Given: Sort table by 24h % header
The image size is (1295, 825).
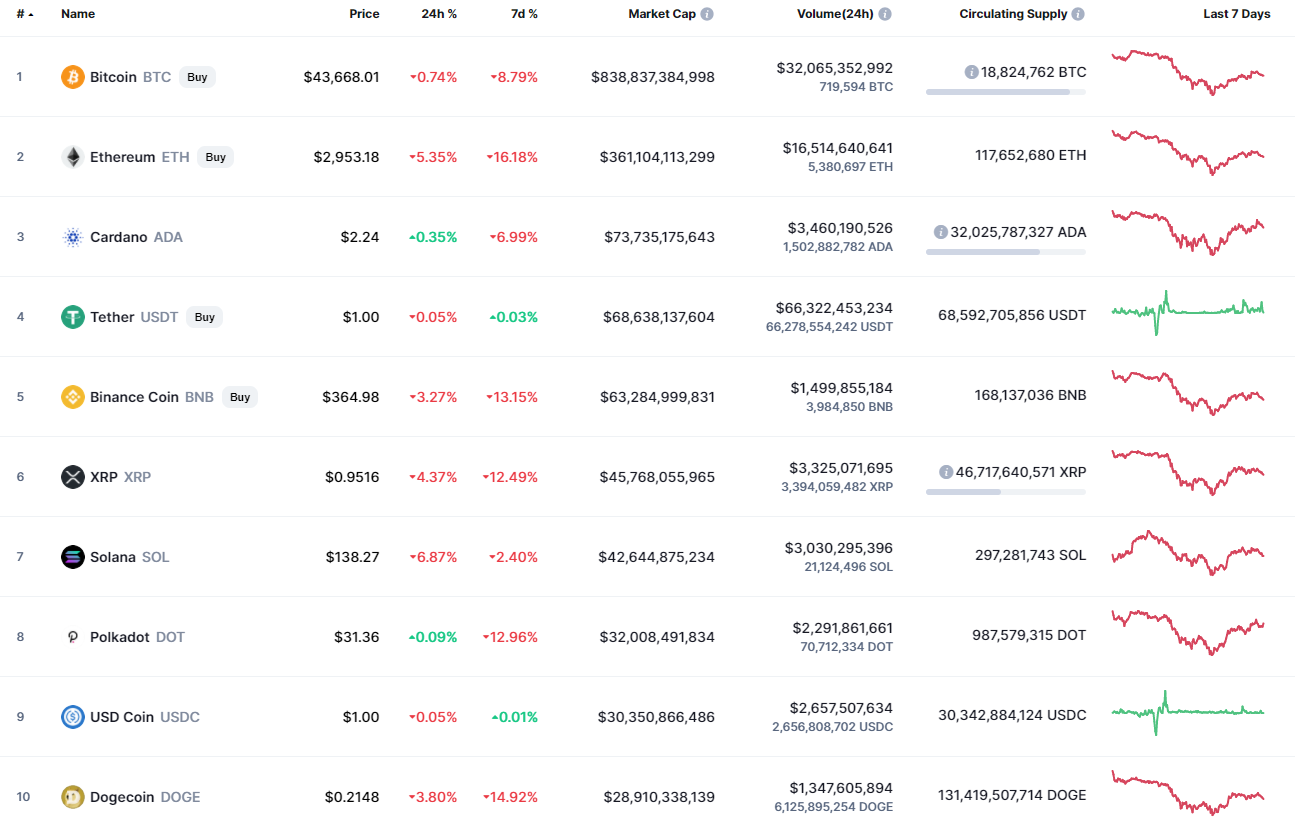Looking at the screenshot, I should pyautogui.click(x=439, y=14).
